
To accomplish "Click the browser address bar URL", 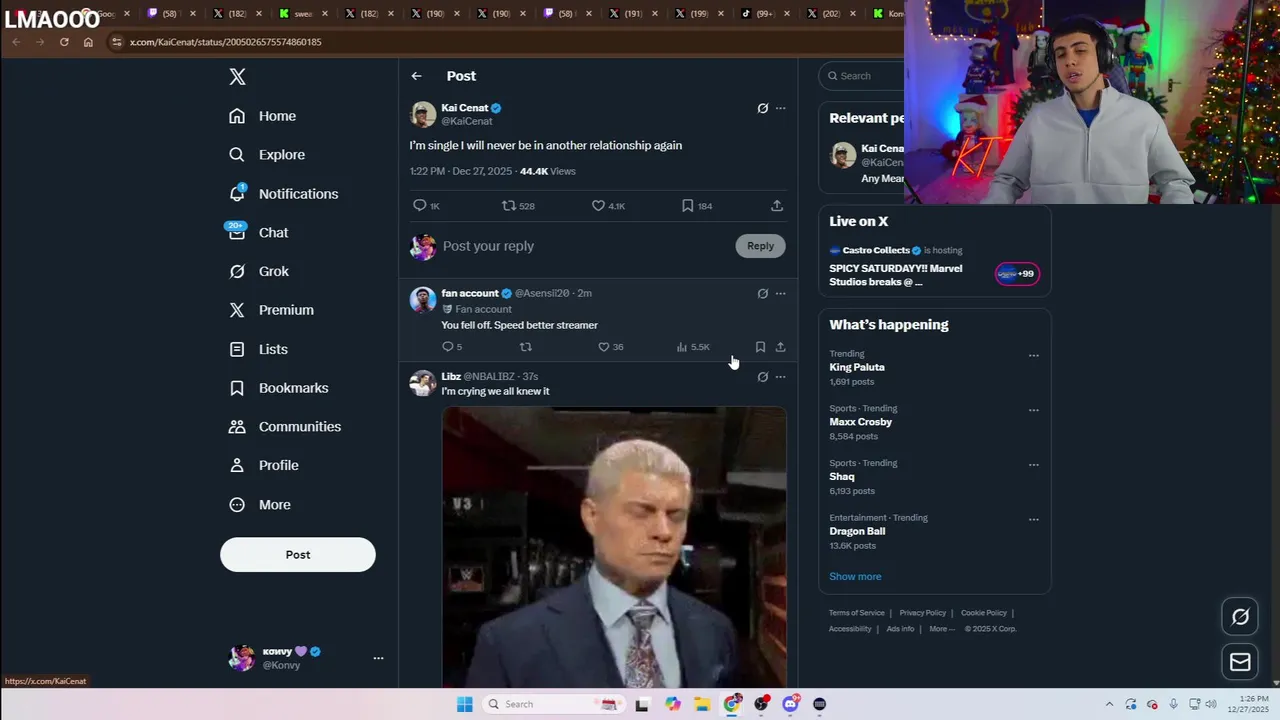I will click(226, 42).
